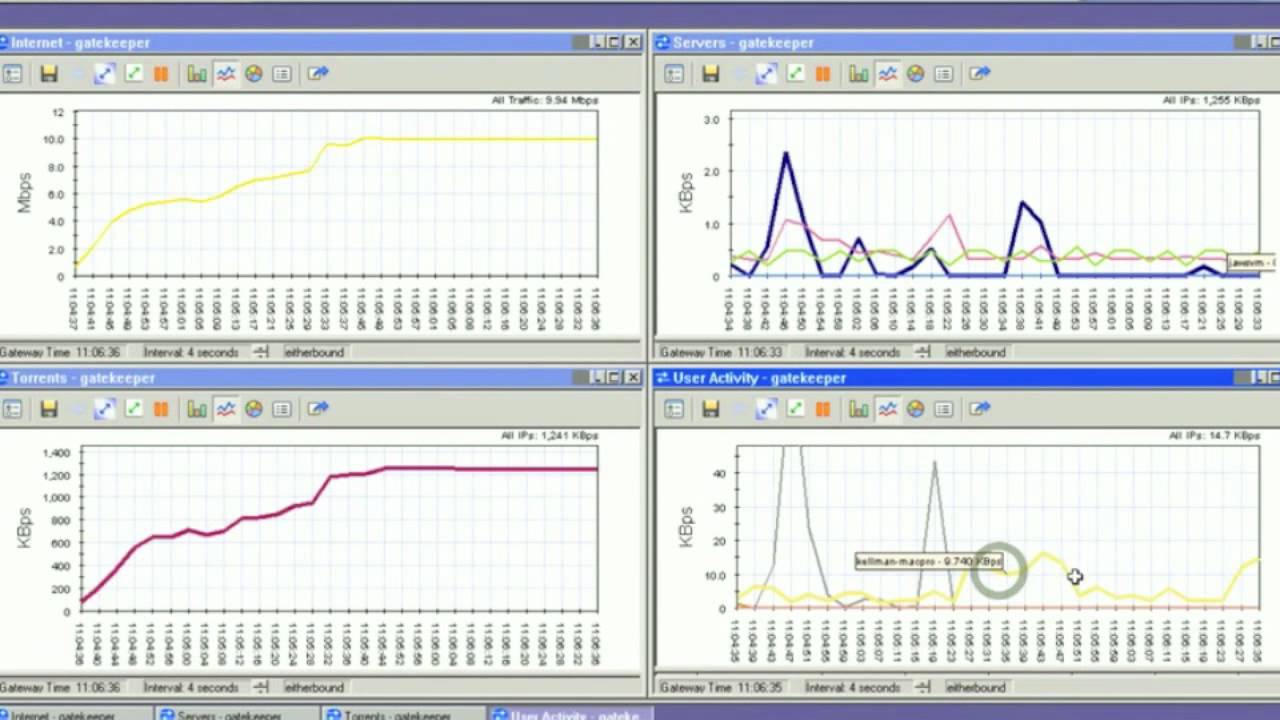Click 'All IPs: 1,241 KBps' label in Torrents
1280x720 pixels.
(549, 436)
